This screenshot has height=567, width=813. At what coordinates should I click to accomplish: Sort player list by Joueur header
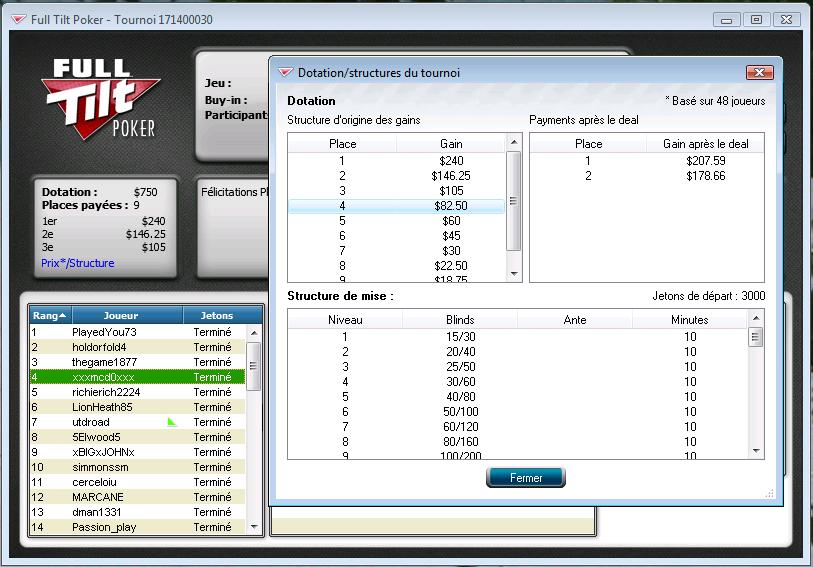coord(128,315)
